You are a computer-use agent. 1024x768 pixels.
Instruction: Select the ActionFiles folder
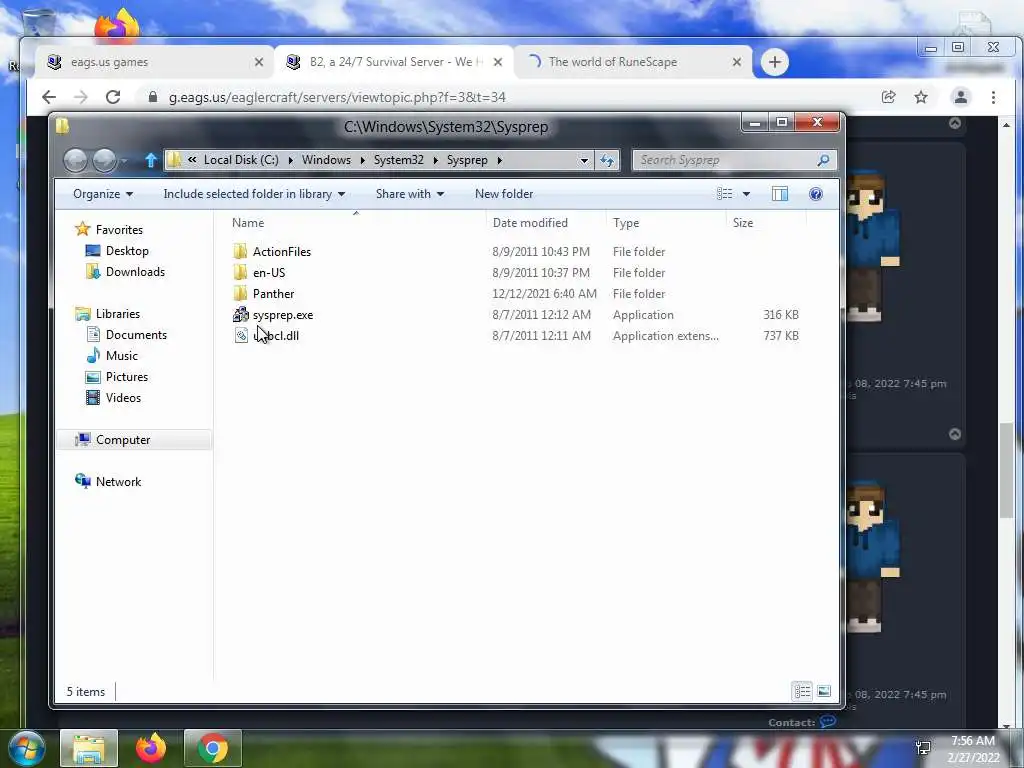tap(281, 251)
